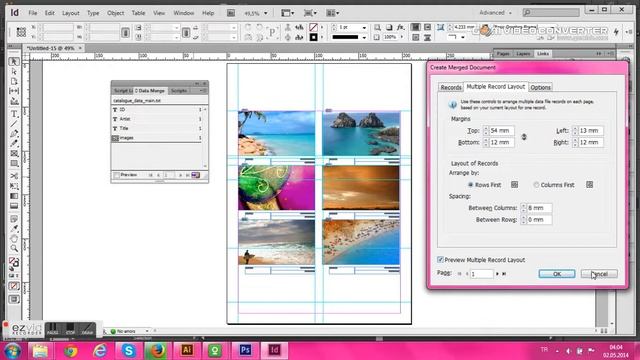The image size is (640, 360).
Task: Select the Note tool
Action: (14, 219)
